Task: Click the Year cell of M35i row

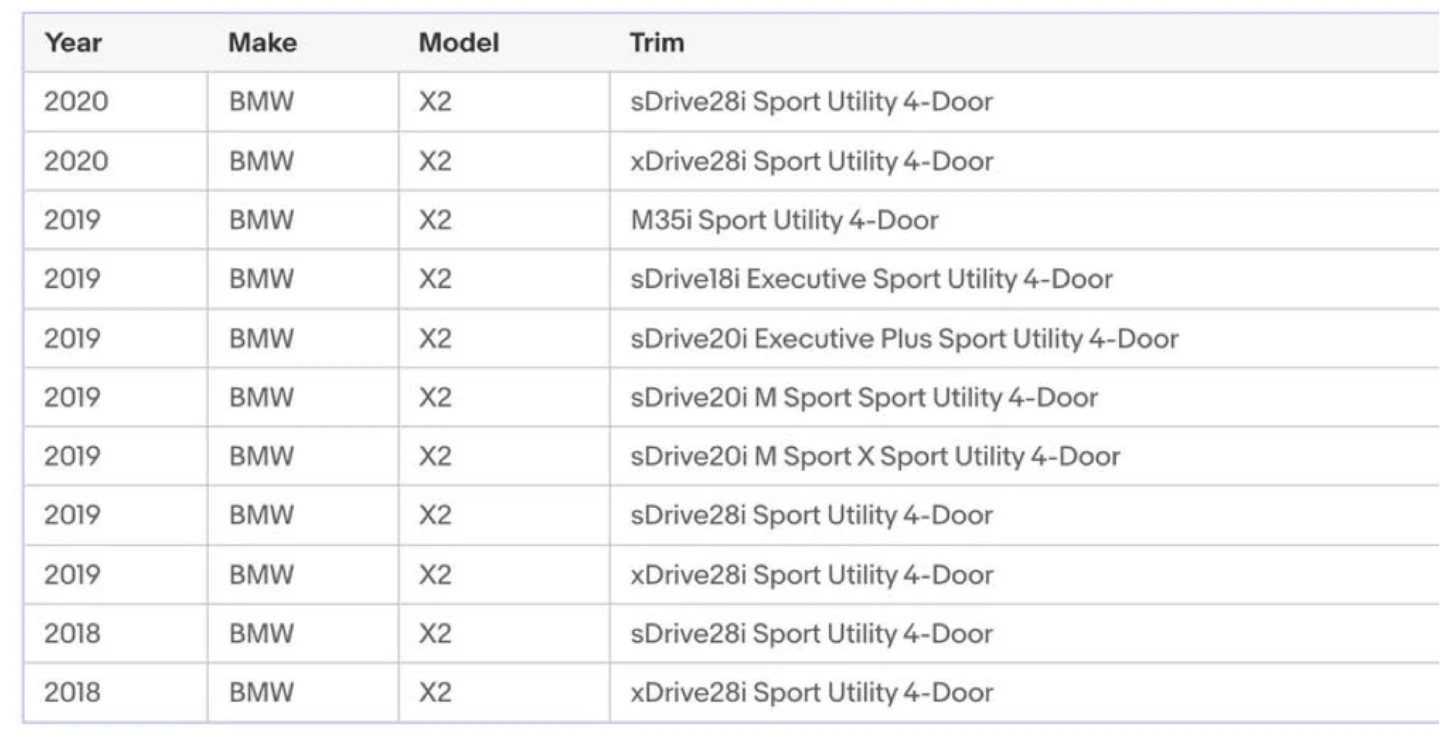Action: point(72,220)
